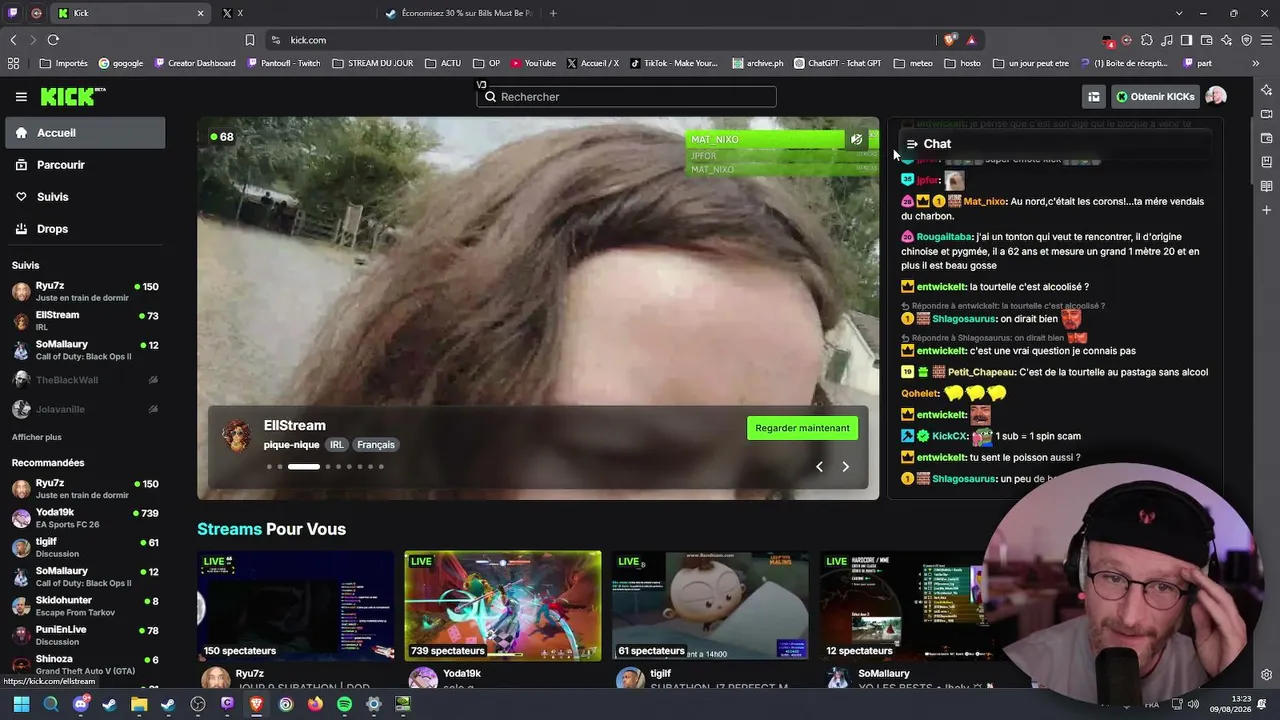Reload the kick.com page
The width and height of the screenshot is (1280, 720).
[x=53, y=40]
